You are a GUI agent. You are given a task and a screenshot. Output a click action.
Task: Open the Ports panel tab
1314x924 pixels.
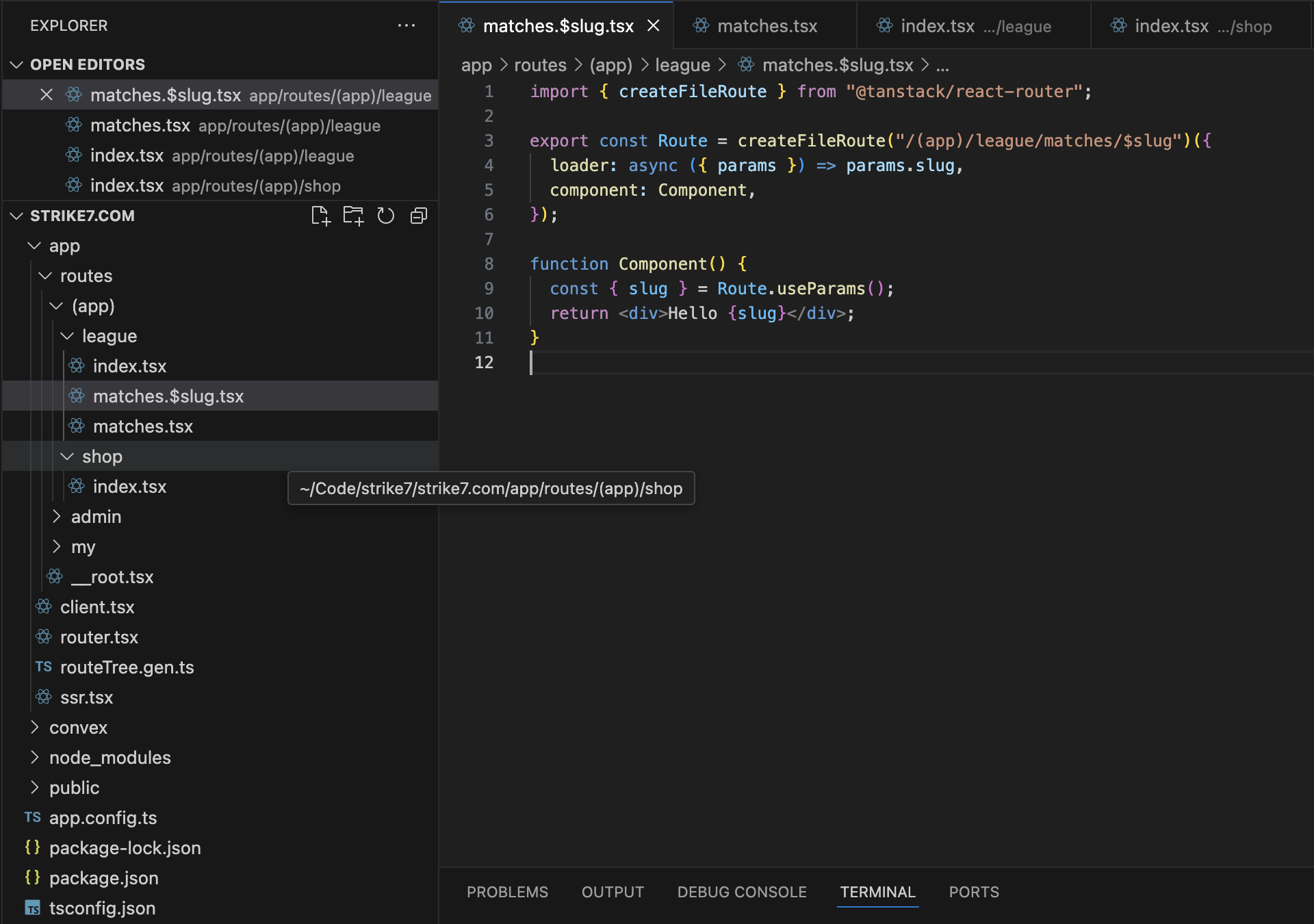point(974,892)
